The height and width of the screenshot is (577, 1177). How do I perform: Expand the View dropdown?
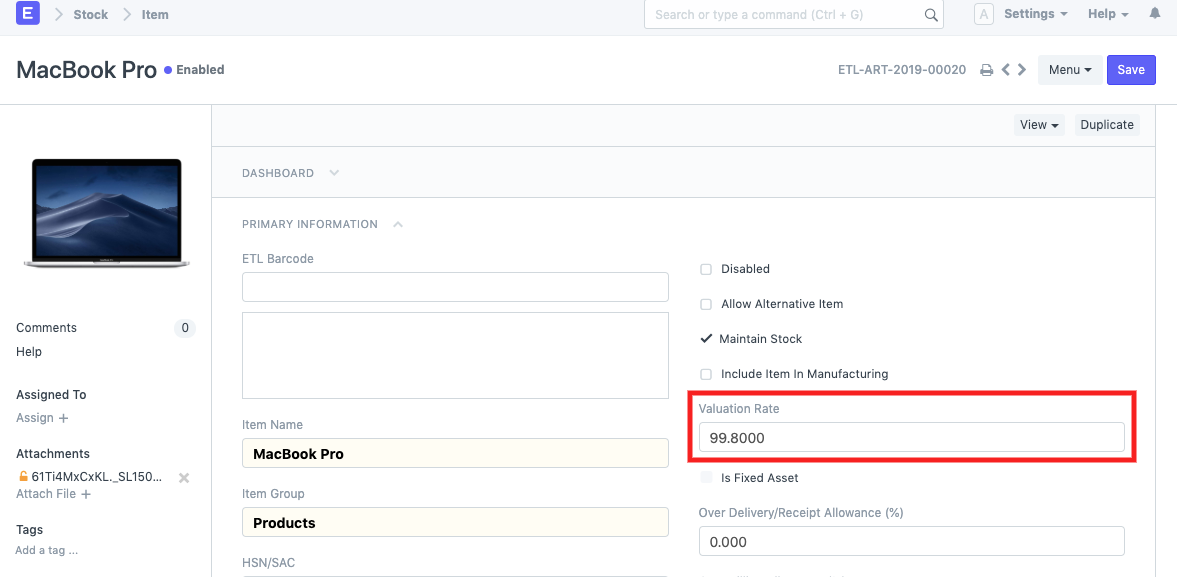(1040, 125)
